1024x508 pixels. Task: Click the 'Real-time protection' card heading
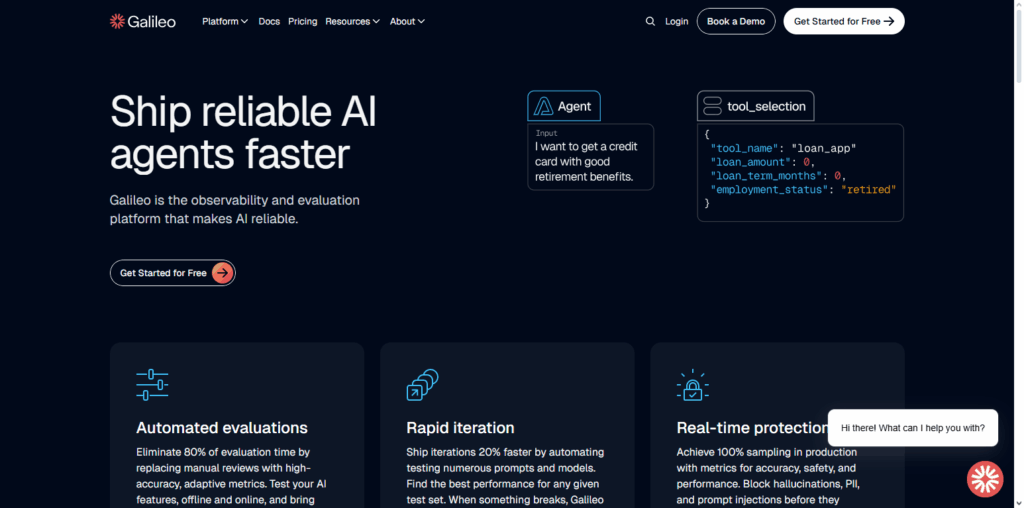point(752,428)
